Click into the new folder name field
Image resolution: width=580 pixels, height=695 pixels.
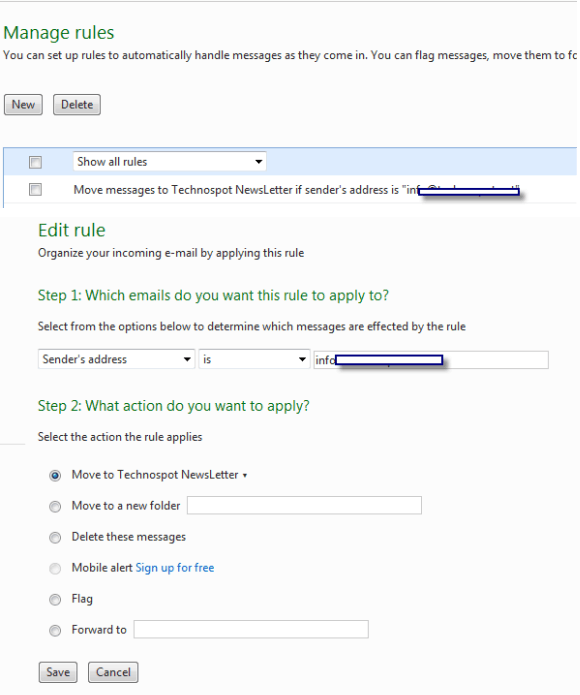(304, 505)
